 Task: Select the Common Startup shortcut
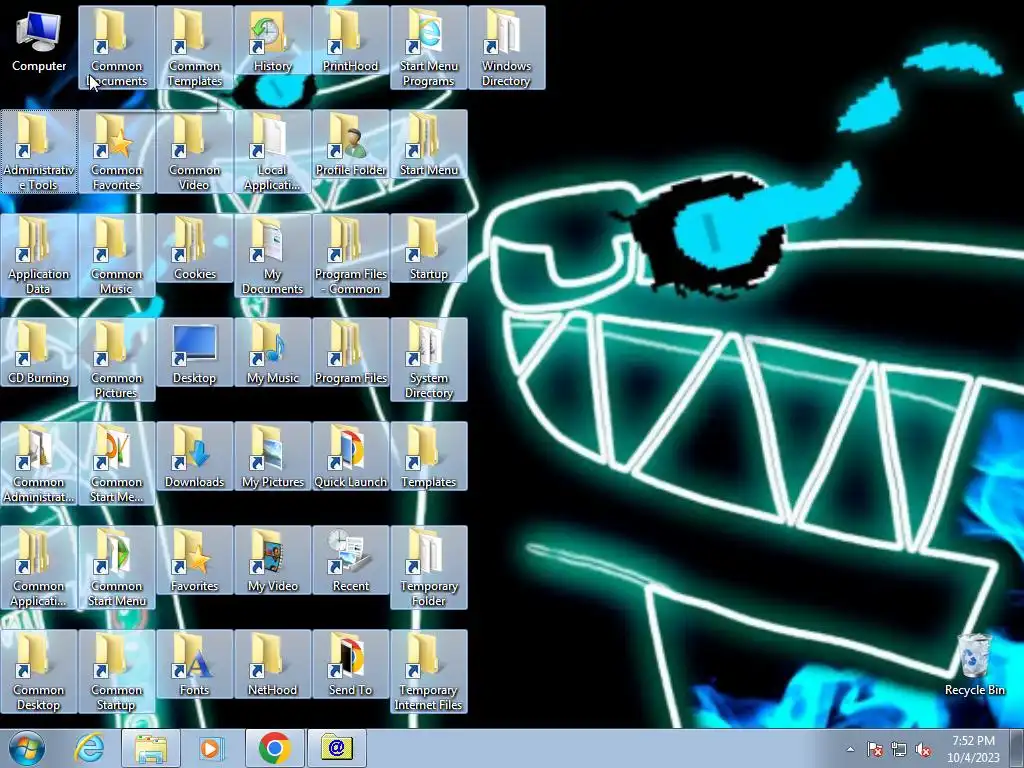tap(116, 671)
